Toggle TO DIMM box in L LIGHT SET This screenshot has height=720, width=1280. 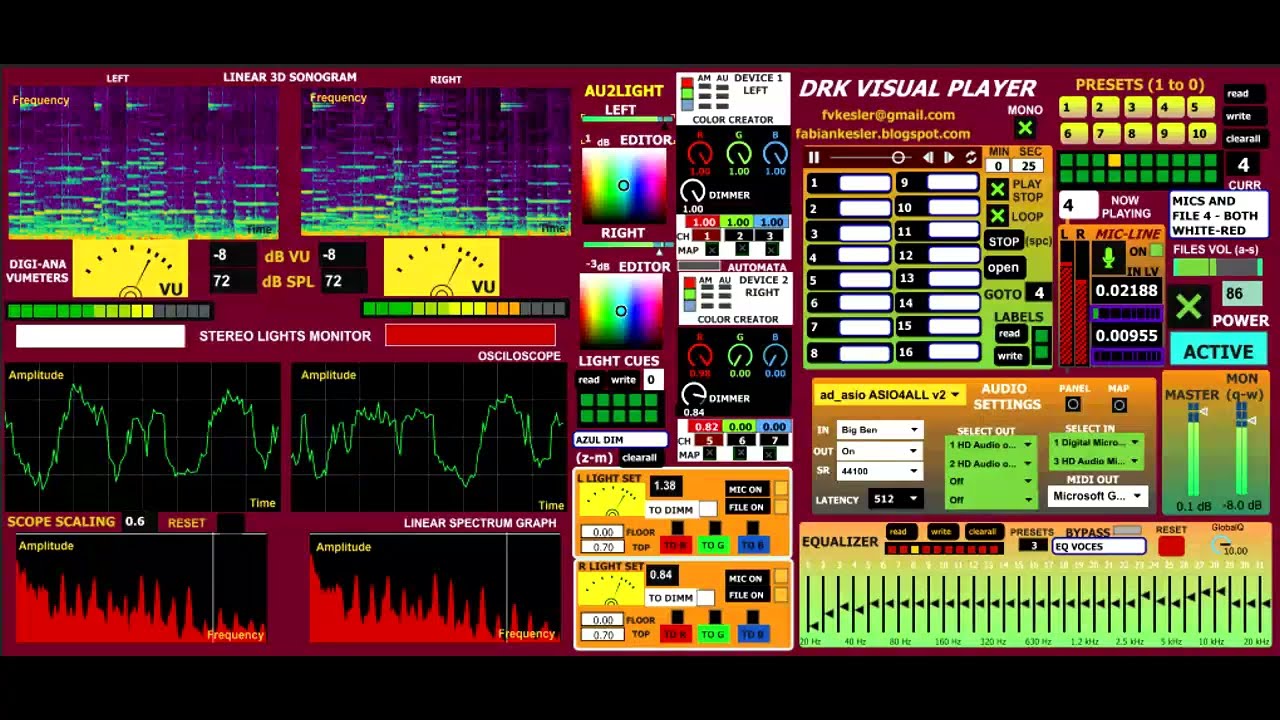[x=708, y=509]
